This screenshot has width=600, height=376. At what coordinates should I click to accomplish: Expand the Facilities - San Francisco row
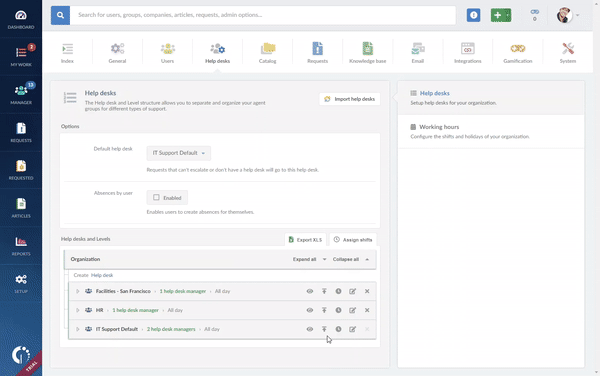pos(78,291)
